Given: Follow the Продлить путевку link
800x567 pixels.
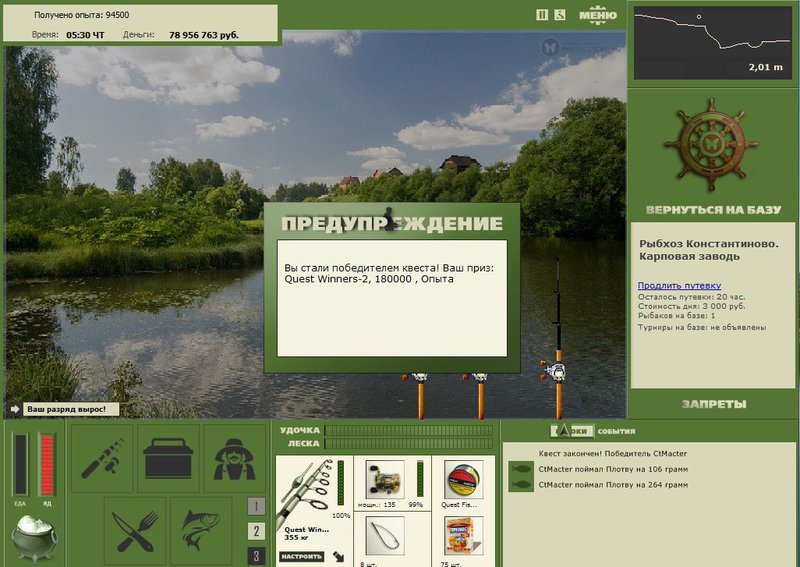Looking at the screenshot, I should [679, 285].
